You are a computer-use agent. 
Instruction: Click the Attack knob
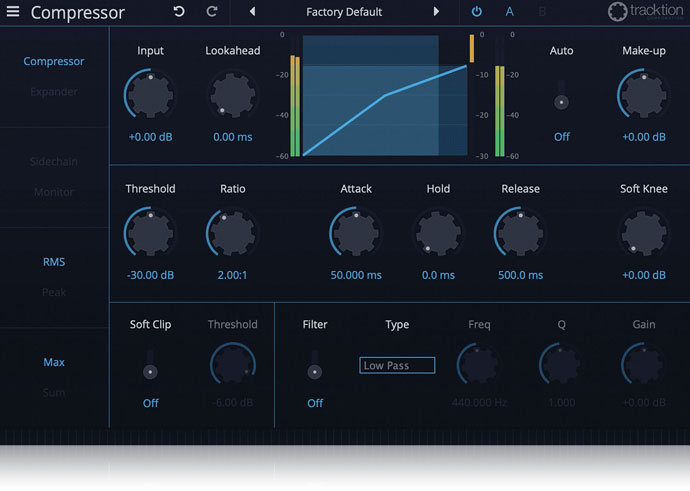coord(355,233)
